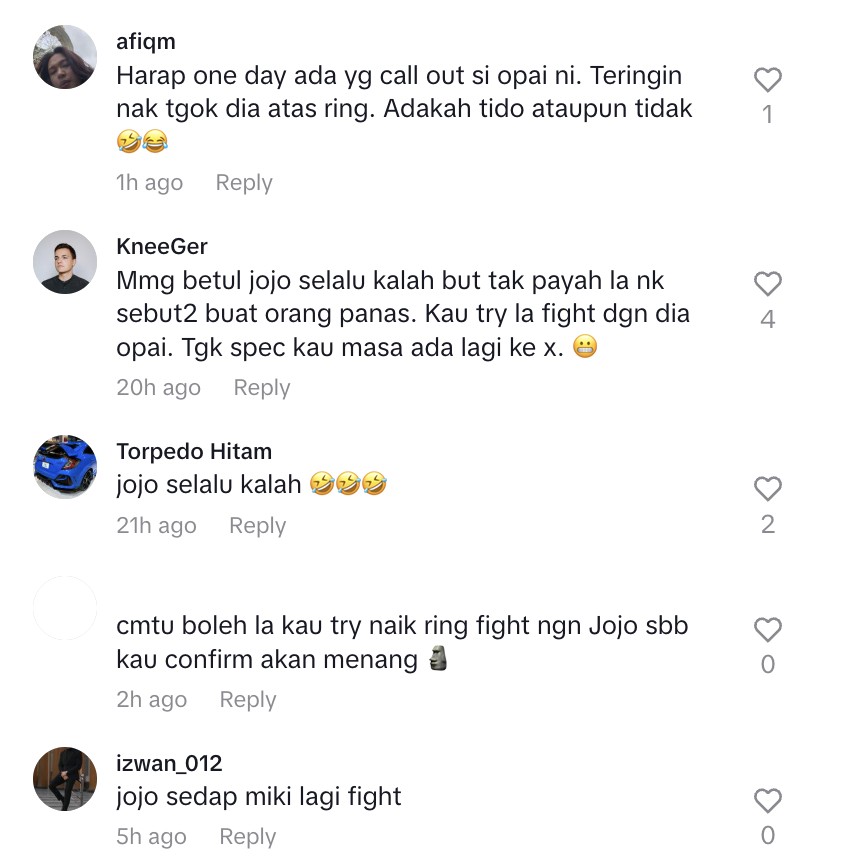Like KneeGer's comment with the heart icon
Screen dimensions: 842x866
click(x=767, y=284)
